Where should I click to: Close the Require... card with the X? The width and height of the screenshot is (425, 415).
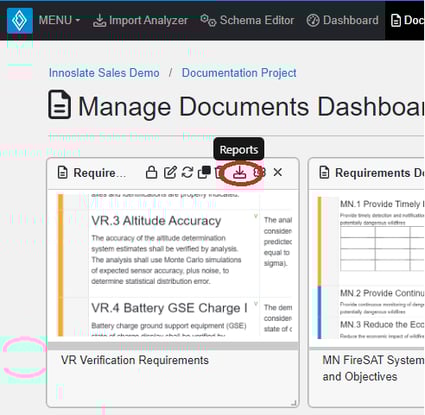tap(278, 172)
